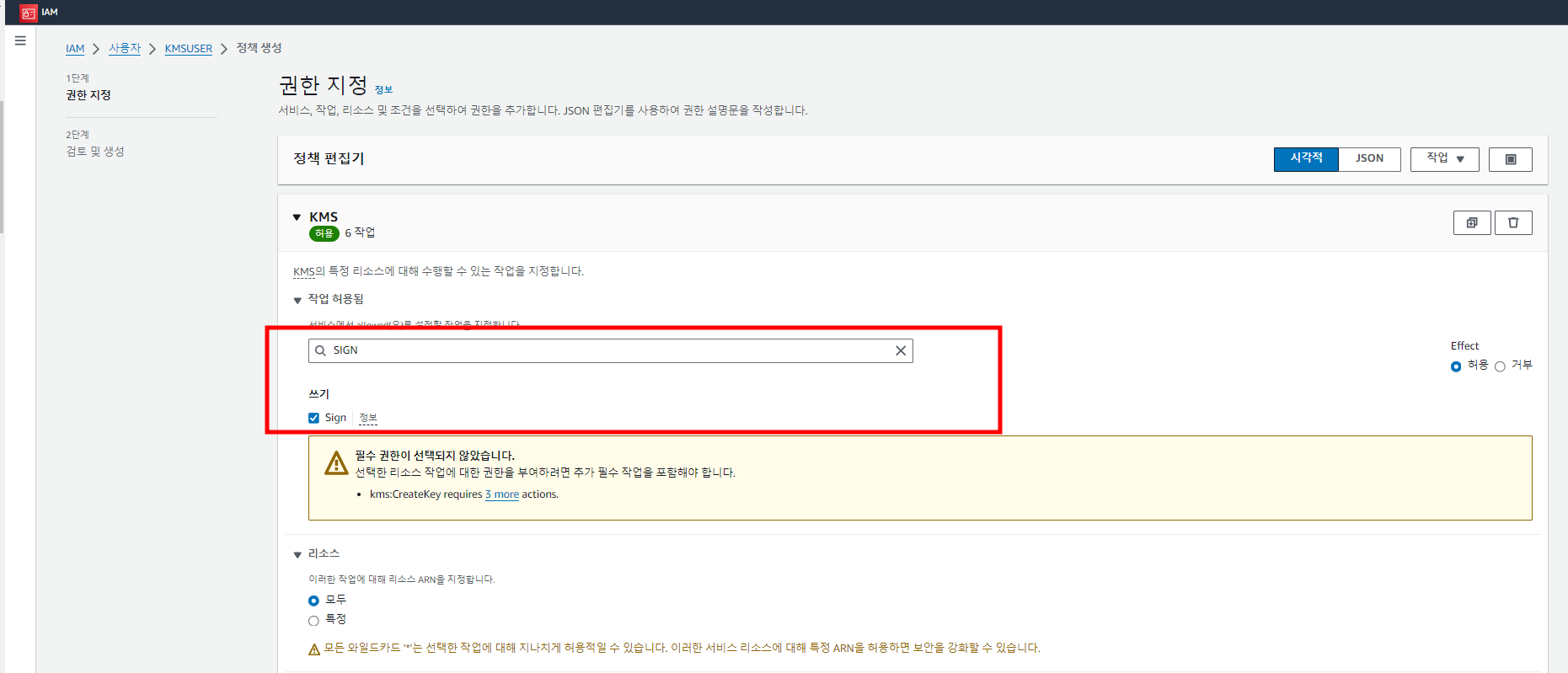Click the green 허용 badge under KMS
The width and height of the screenshot is (1568, 673).
(x=324, y=233)
